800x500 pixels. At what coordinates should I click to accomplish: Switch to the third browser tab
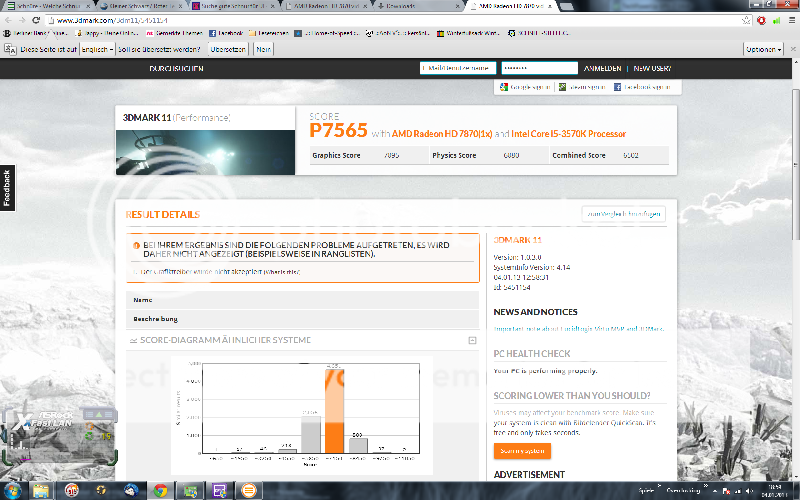234,6
